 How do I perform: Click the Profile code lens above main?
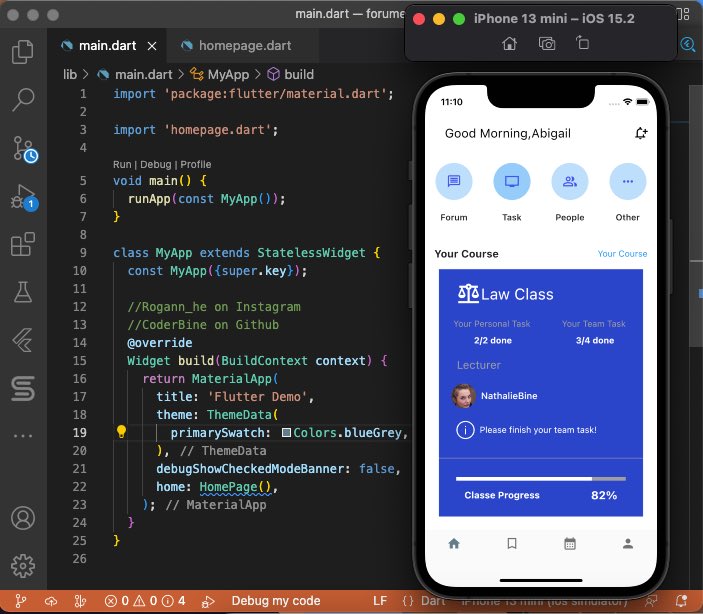tap(195, 164)
